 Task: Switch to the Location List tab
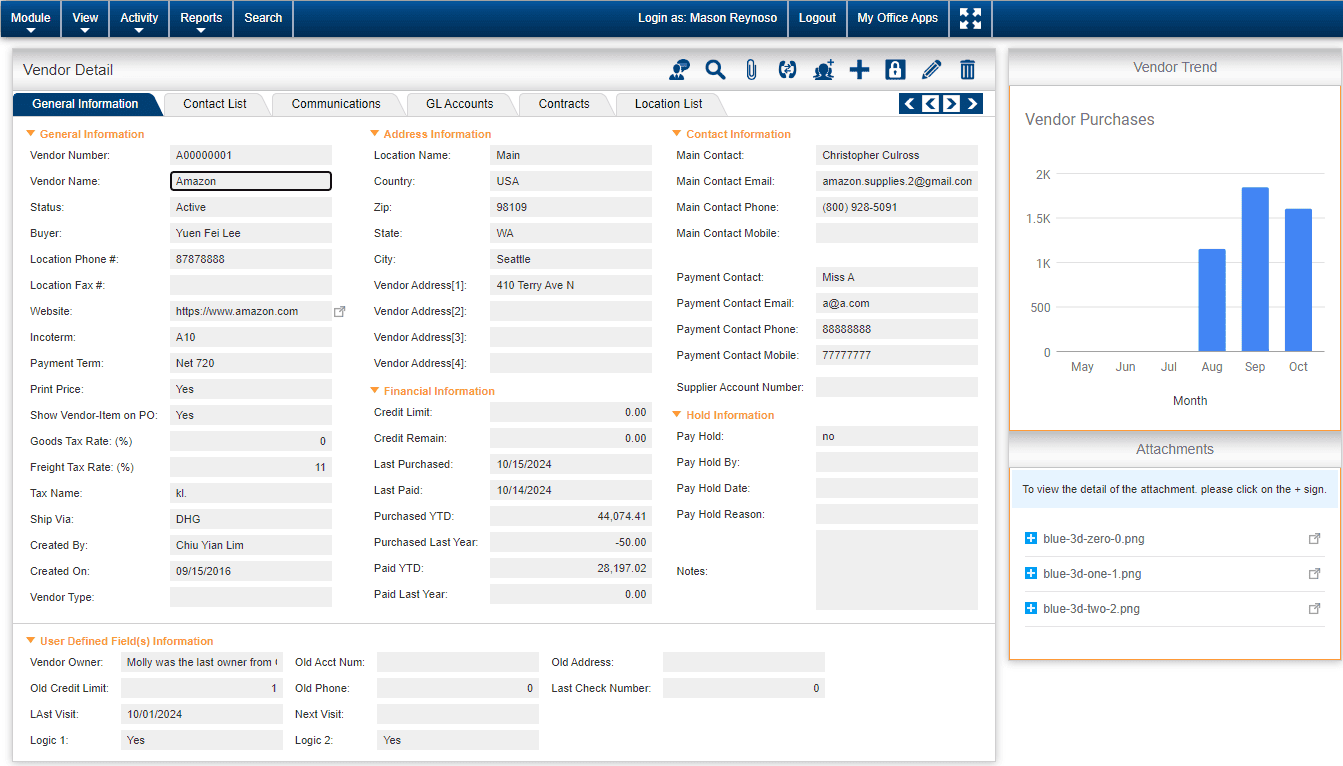pyautogui.click(x=668, y=104)
